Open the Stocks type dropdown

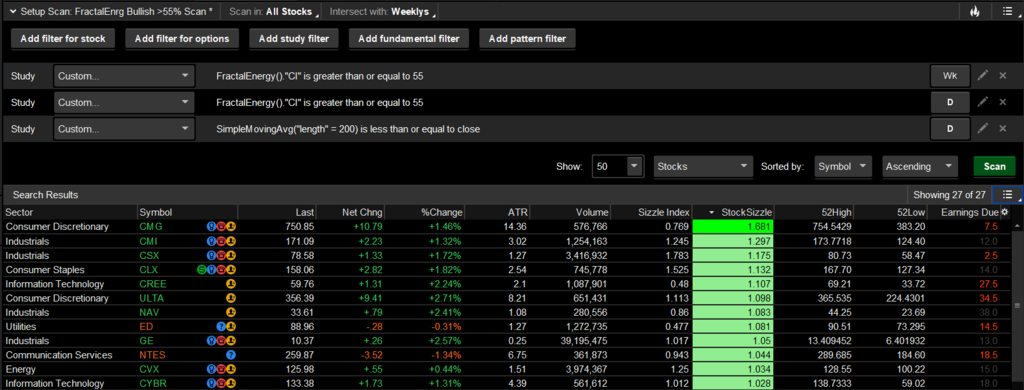(703, 167)
